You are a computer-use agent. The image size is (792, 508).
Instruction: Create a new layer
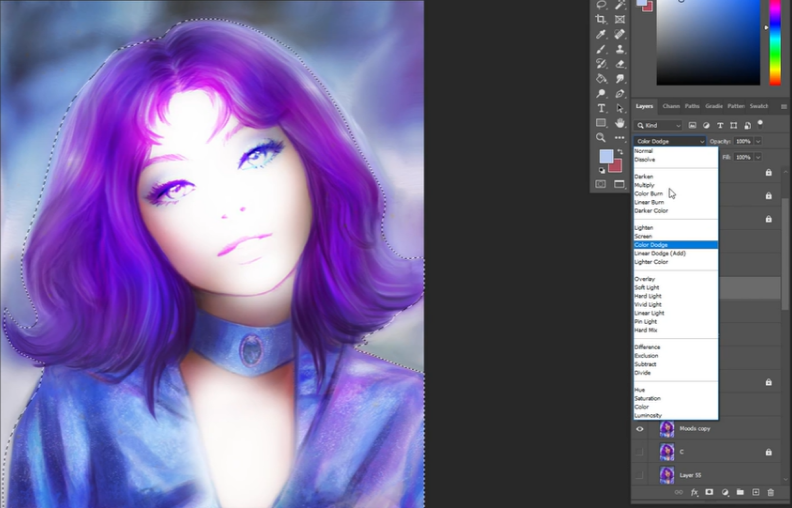click(x=756, y=492)
